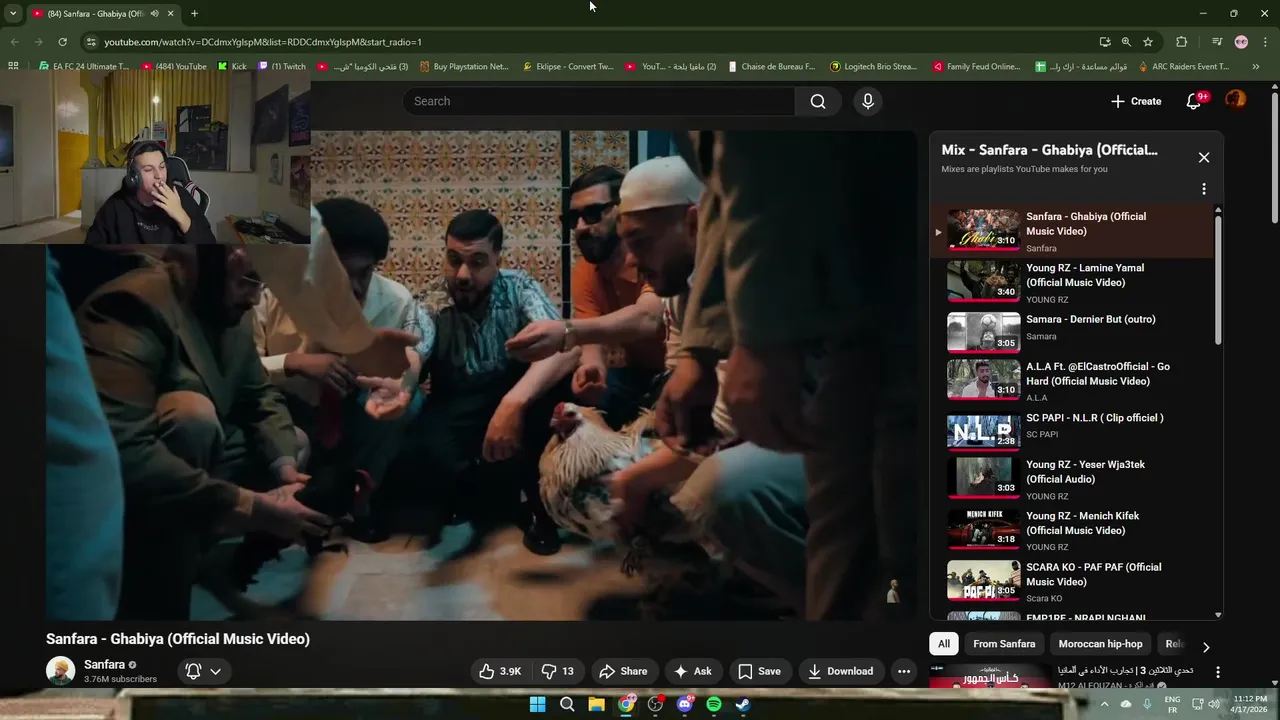Reload the page in Chrome
1280x720 pixels.
pos(62,42)
